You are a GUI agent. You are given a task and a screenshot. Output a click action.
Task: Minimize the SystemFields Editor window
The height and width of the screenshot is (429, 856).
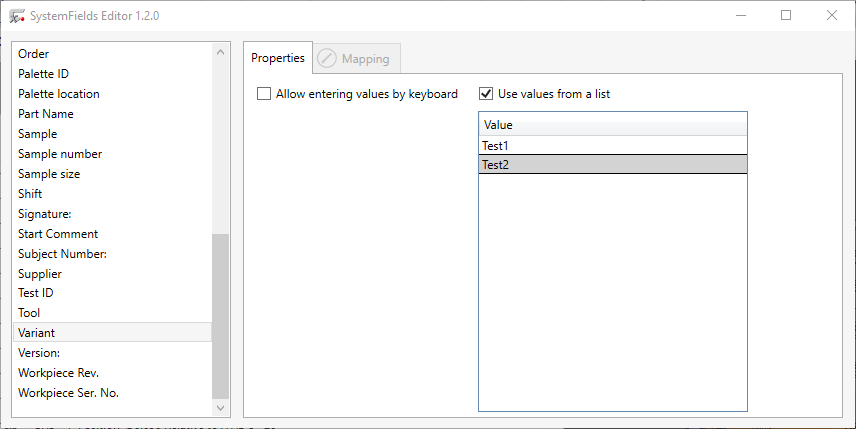740,16
